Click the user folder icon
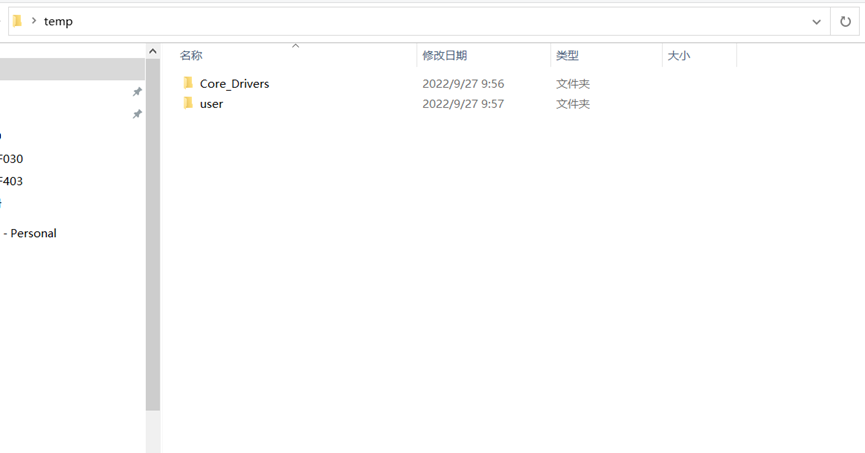The image size is (865, 453). (187, 103)
